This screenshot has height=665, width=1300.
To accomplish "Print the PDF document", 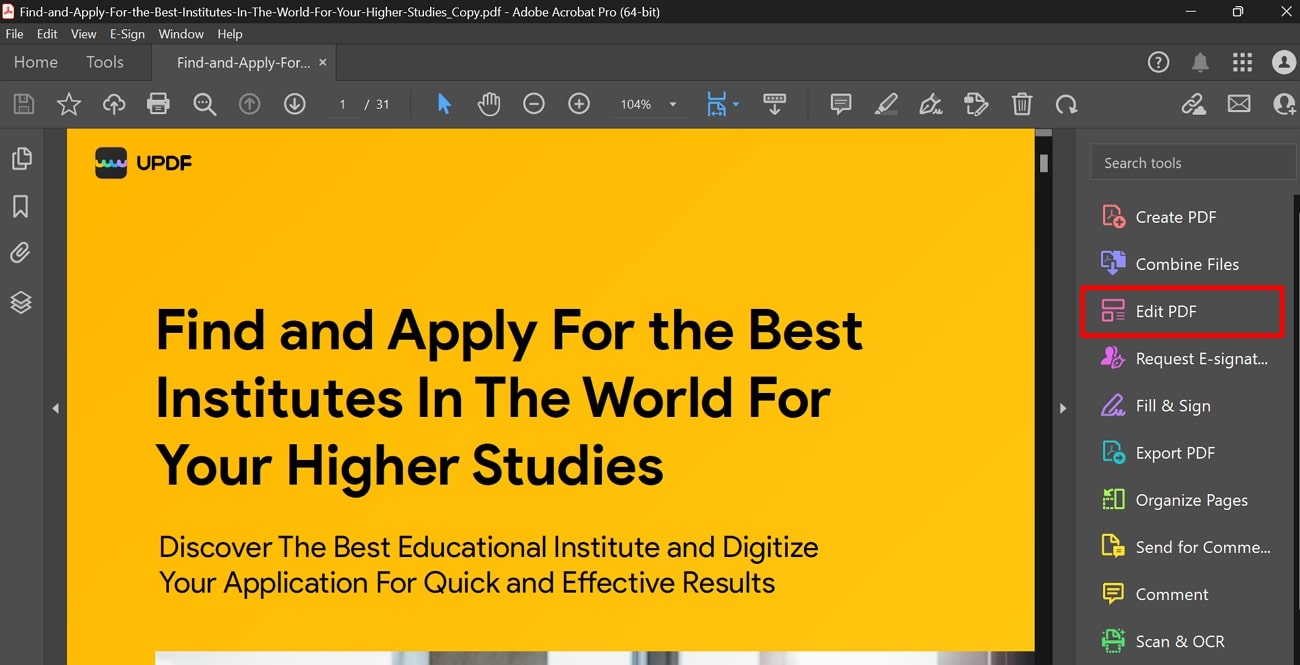I will coord(158,103).
